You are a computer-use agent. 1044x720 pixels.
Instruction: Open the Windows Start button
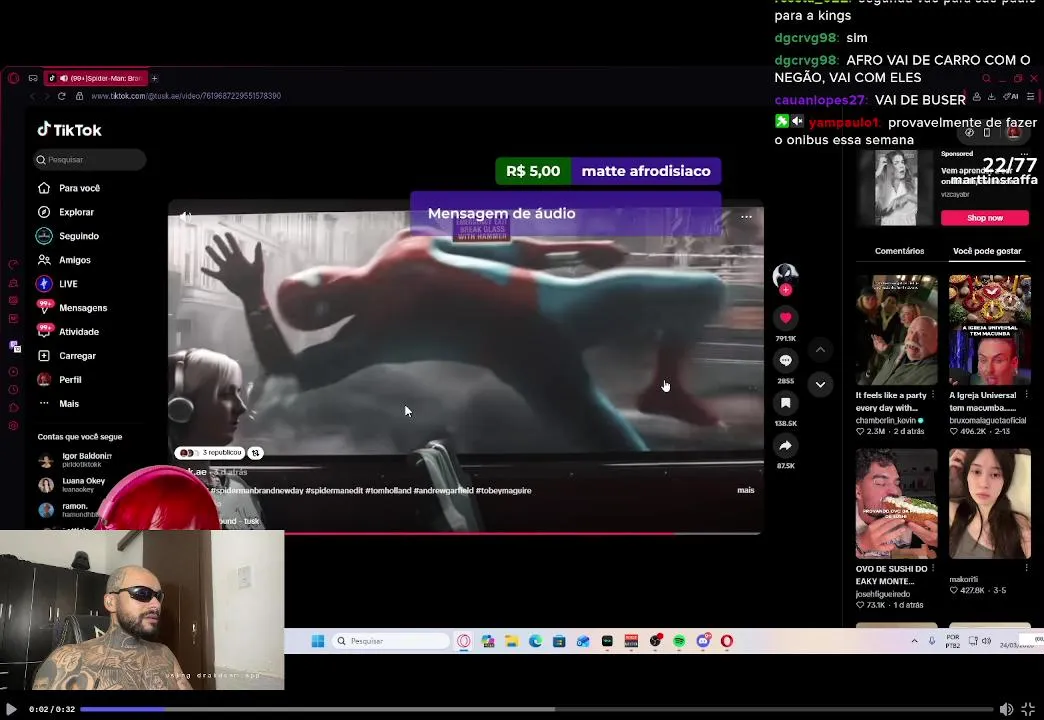(318, 641)
